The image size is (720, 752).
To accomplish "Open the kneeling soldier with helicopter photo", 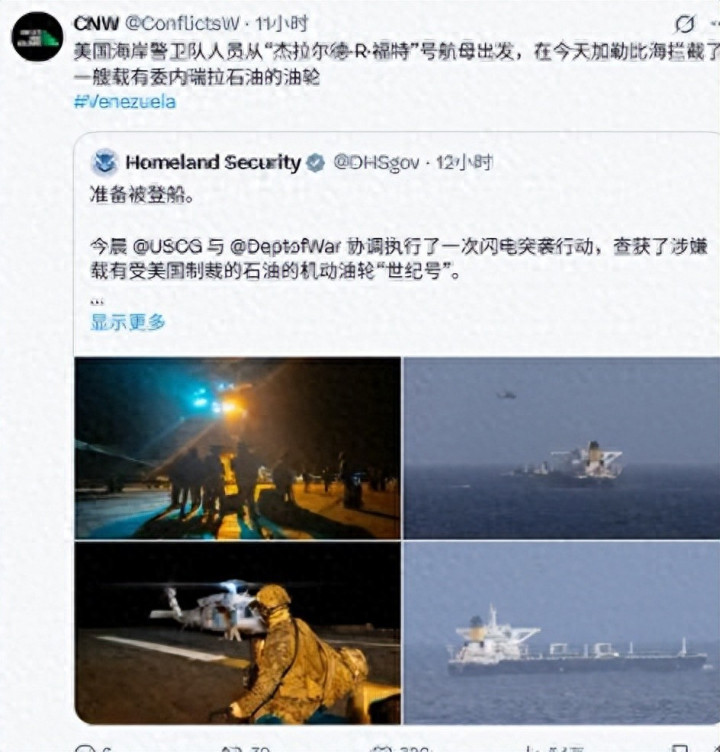I will click(x=237, y=633).
